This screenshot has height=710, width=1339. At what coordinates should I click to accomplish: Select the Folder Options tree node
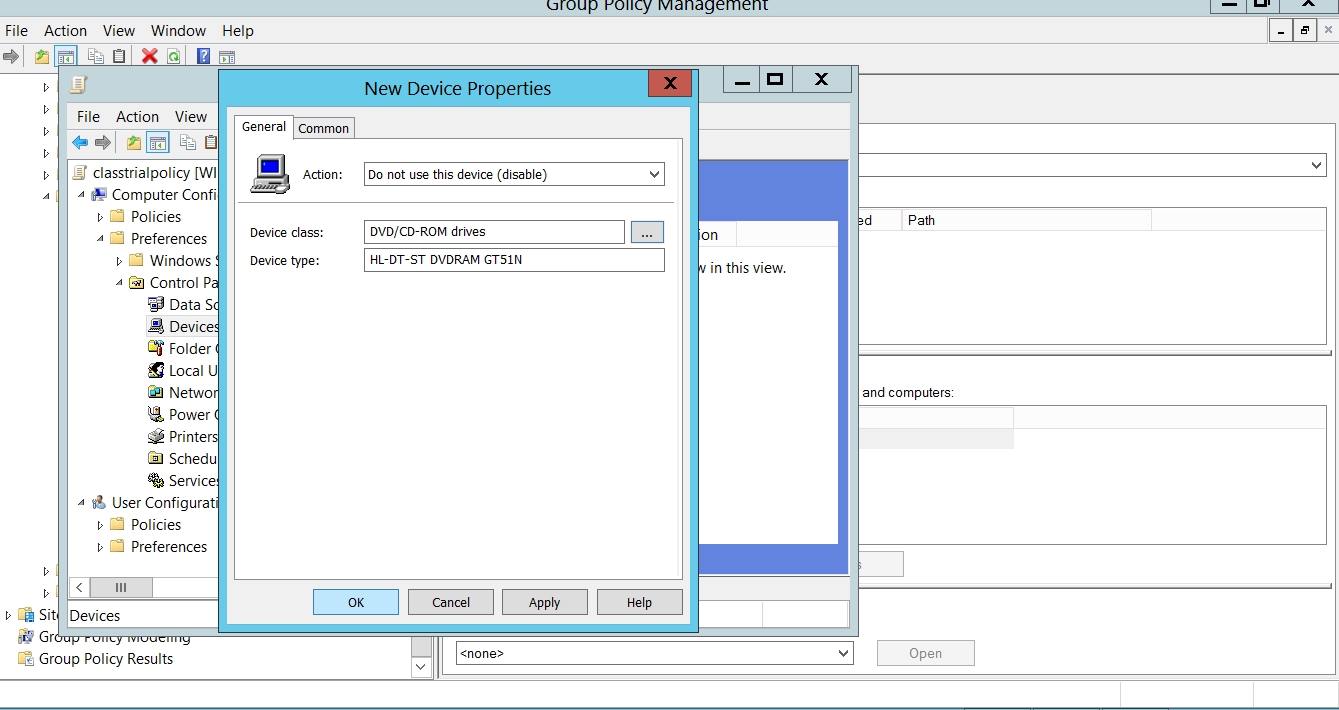(189, 349)
